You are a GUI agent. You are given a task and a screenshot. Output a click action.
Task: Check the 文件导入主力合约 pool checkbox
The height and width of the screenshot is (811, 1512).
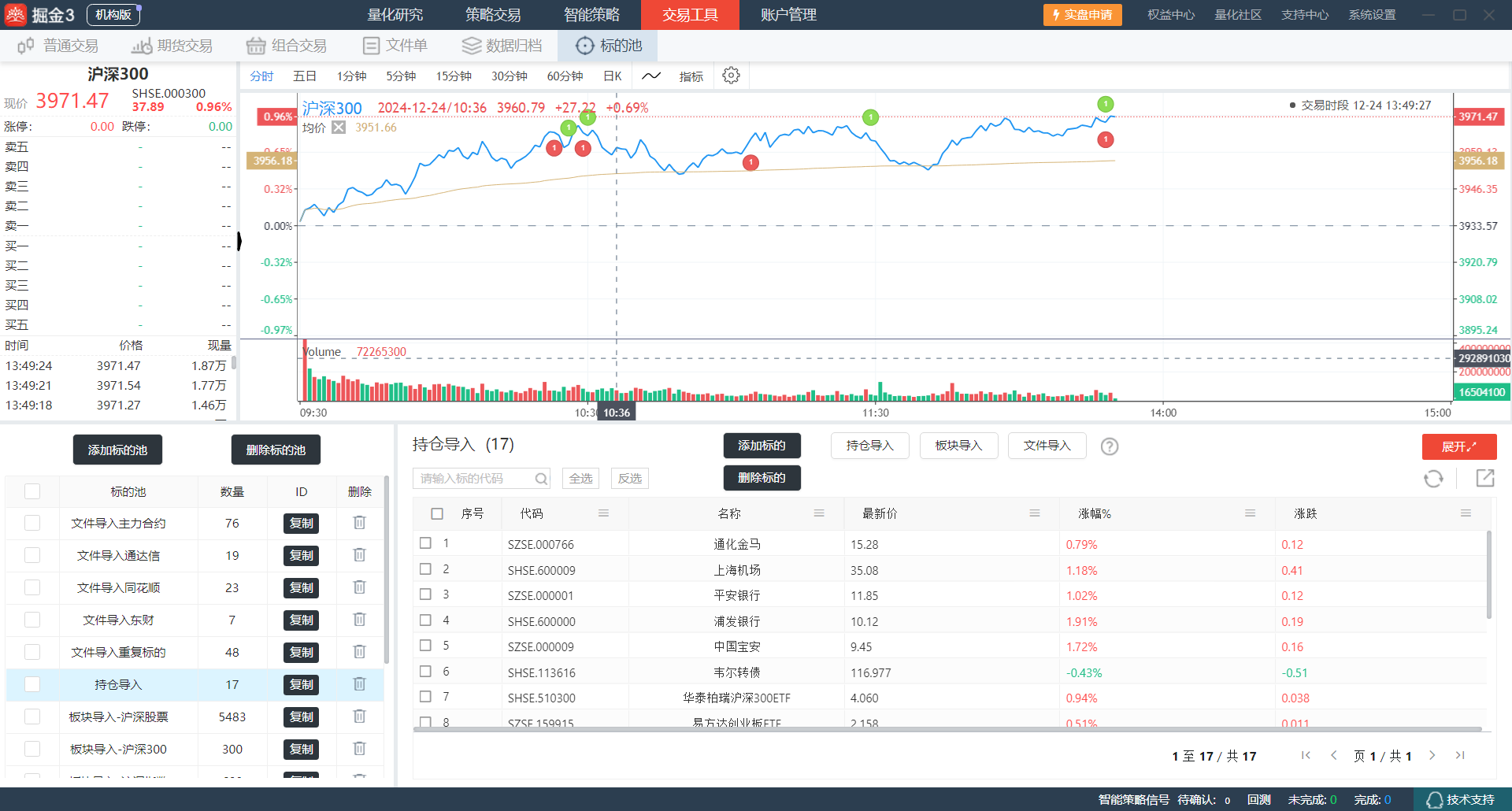pyautogui.click(x=32, y=523)
